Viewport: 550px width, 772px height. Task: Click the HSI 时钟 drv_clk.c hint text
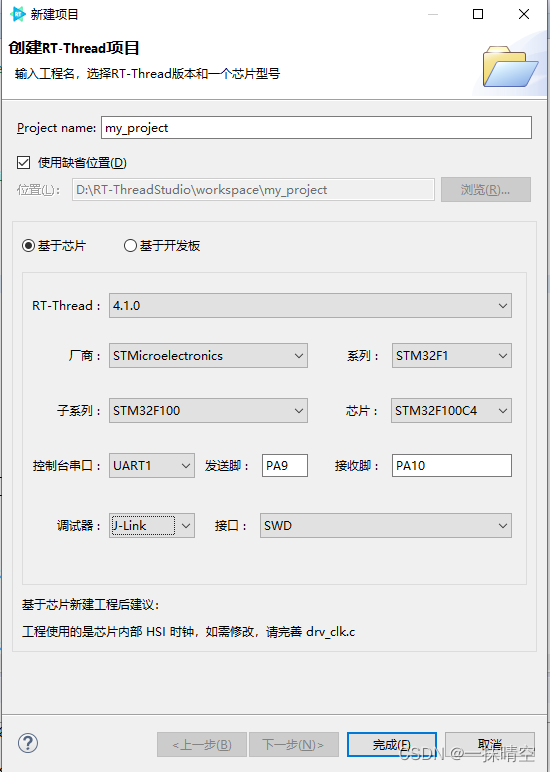point(189,632)
